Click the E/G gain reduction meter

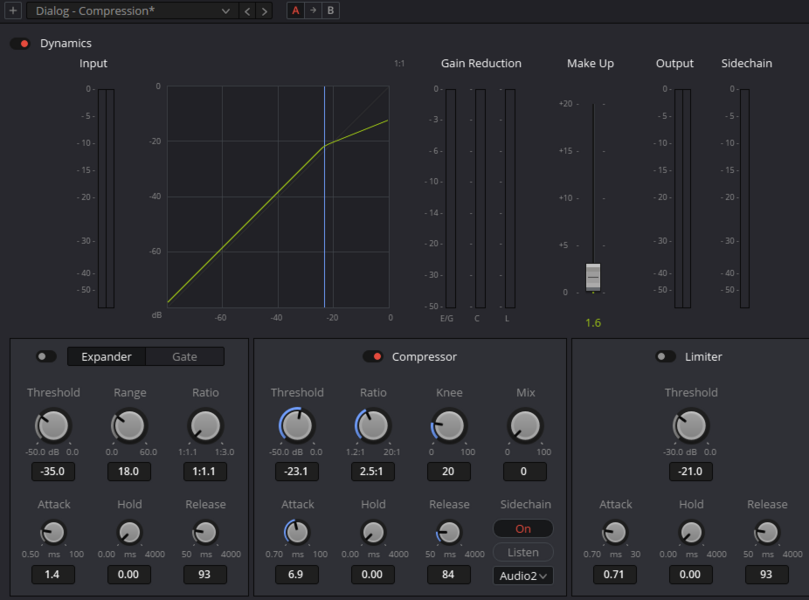point(451,199)
